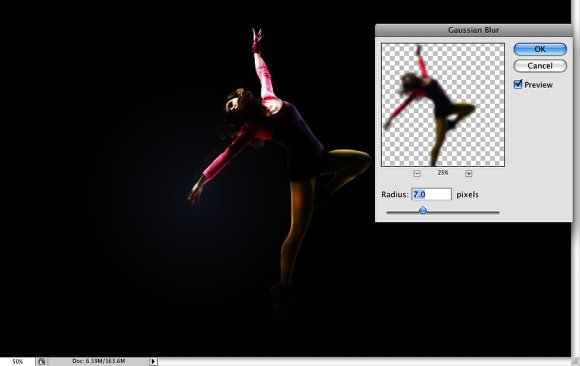Click the Radius input field
This screenshot has width=580, height=366.
coord(431,194)
